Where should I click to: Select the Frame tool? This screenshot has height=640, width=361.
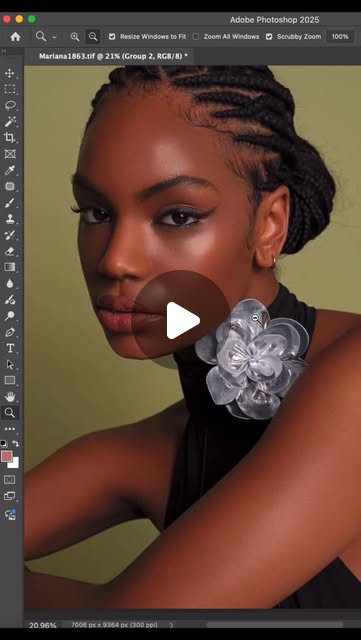[10, 154]
